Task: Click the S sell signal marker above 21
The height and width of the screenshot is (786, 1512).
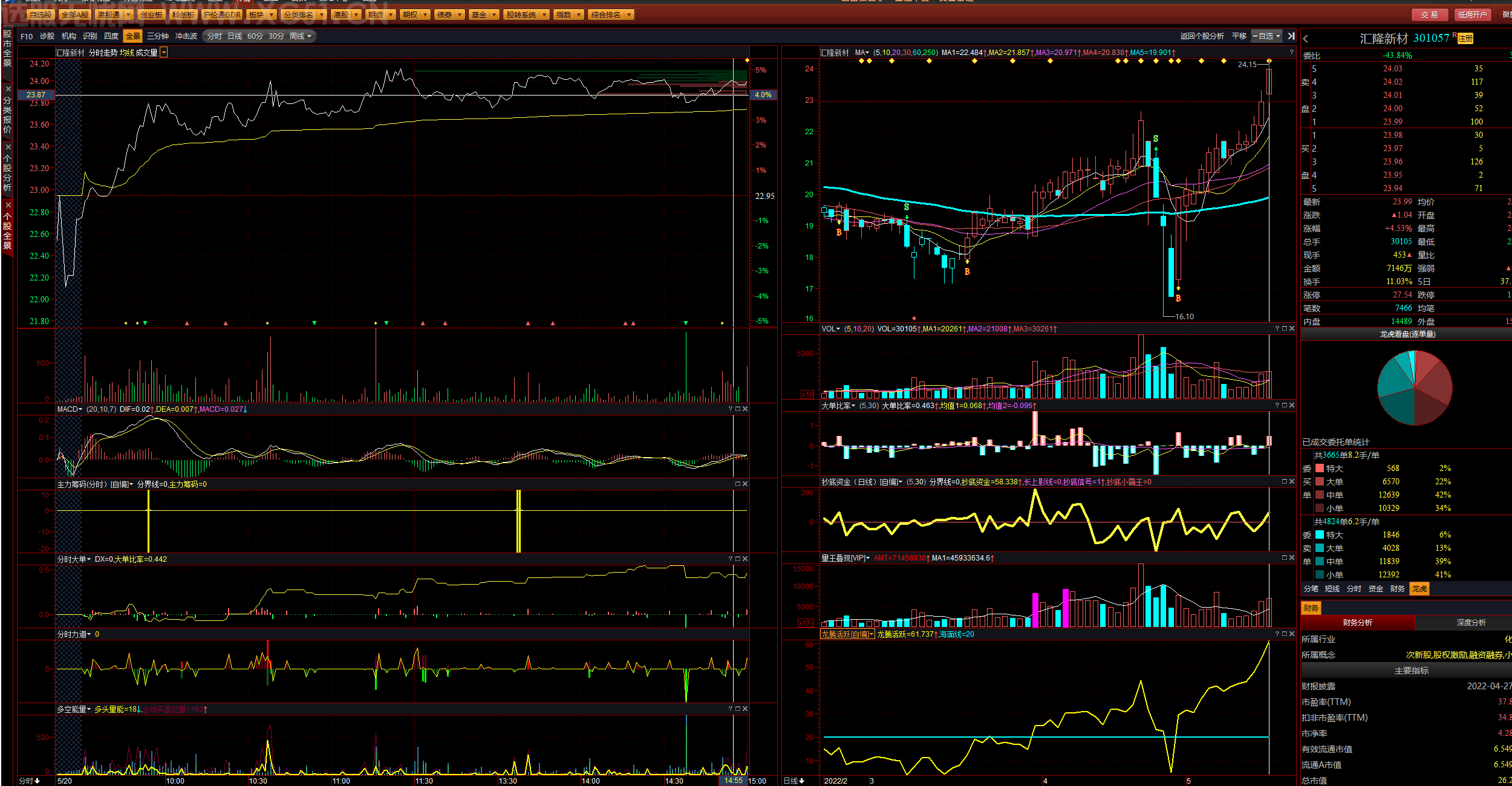Action: pyautogui.click(x=1156, y=139)
